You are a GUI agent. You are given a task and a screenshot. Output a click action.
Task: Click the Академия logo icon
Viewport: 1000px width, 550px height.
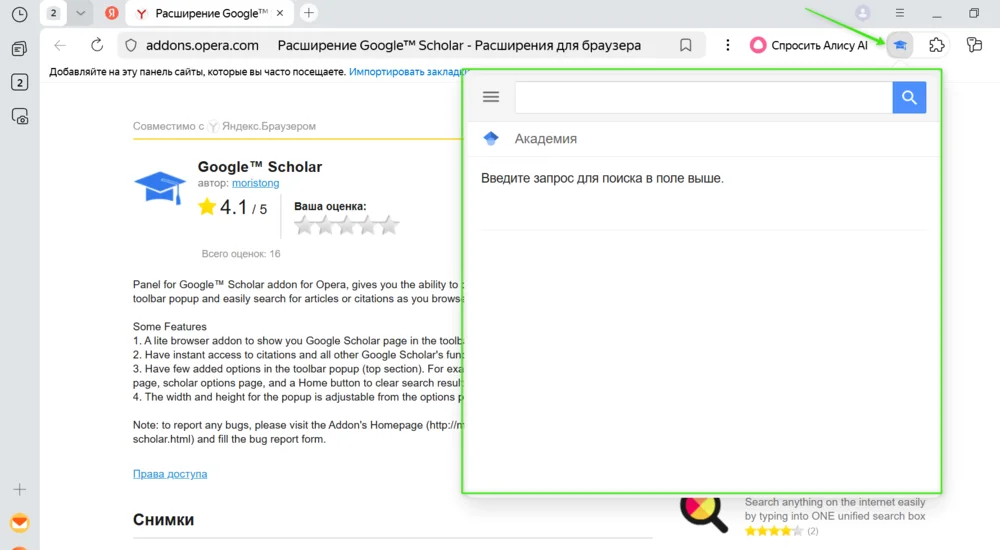pyautogui.click(x=491, y=138)
